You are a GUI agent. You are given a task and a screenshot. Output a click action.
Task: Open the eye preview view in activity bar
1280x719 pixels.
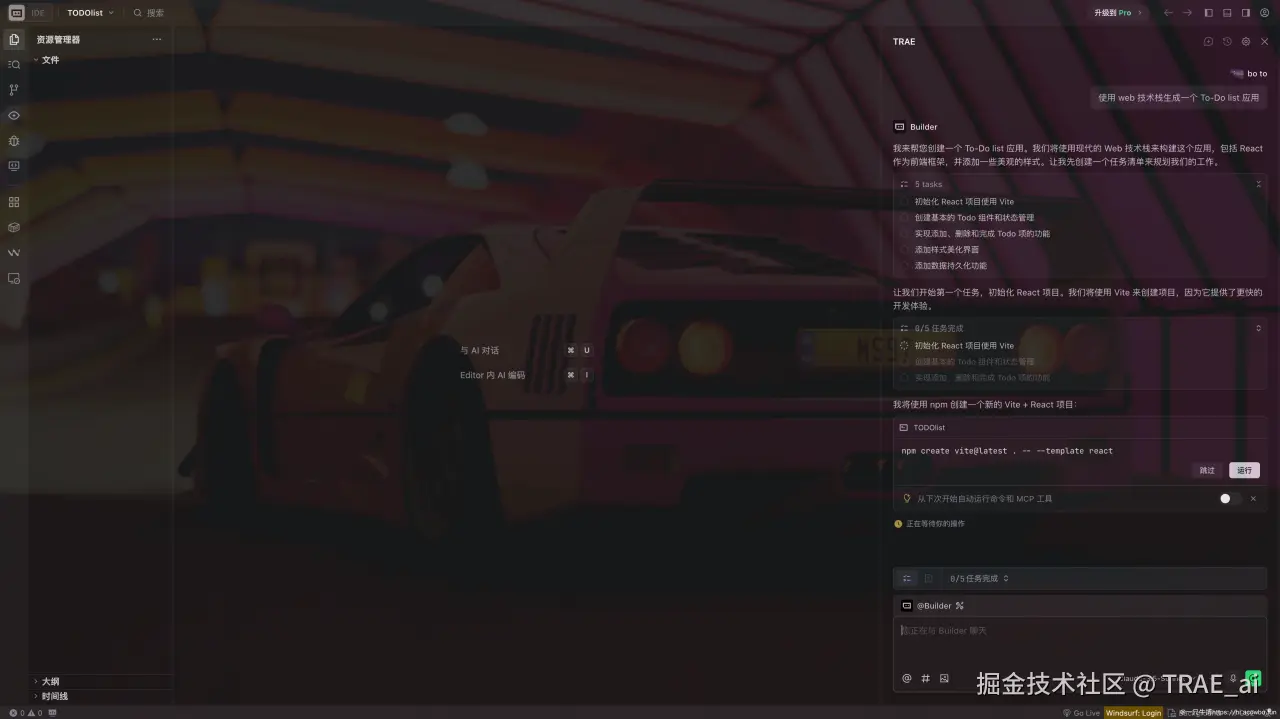coord(14,115)
